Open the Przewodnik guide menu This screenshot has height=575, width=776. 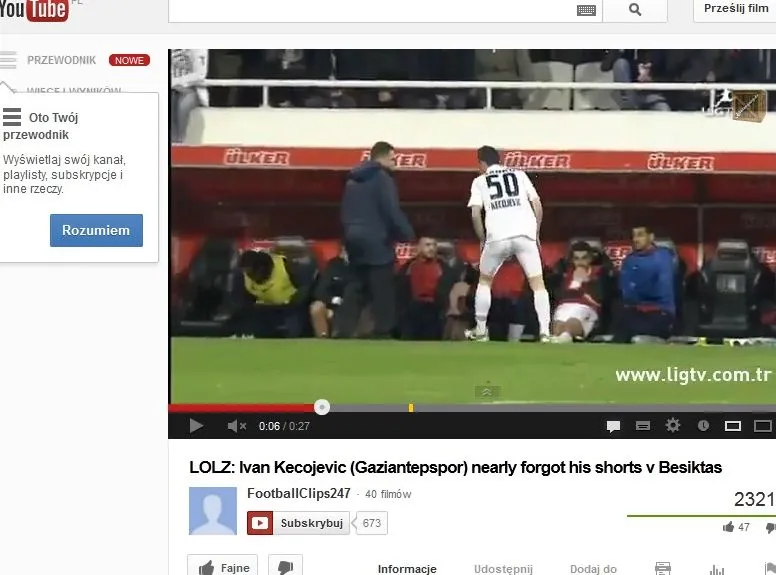[61, 60]
